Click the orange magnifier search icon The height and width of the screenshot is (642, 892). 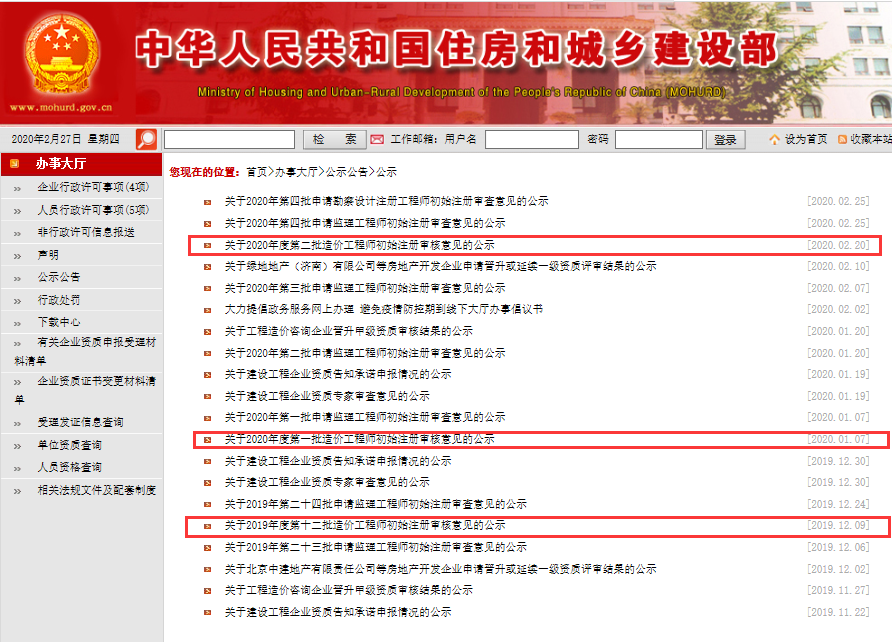[x=147, y=139]
